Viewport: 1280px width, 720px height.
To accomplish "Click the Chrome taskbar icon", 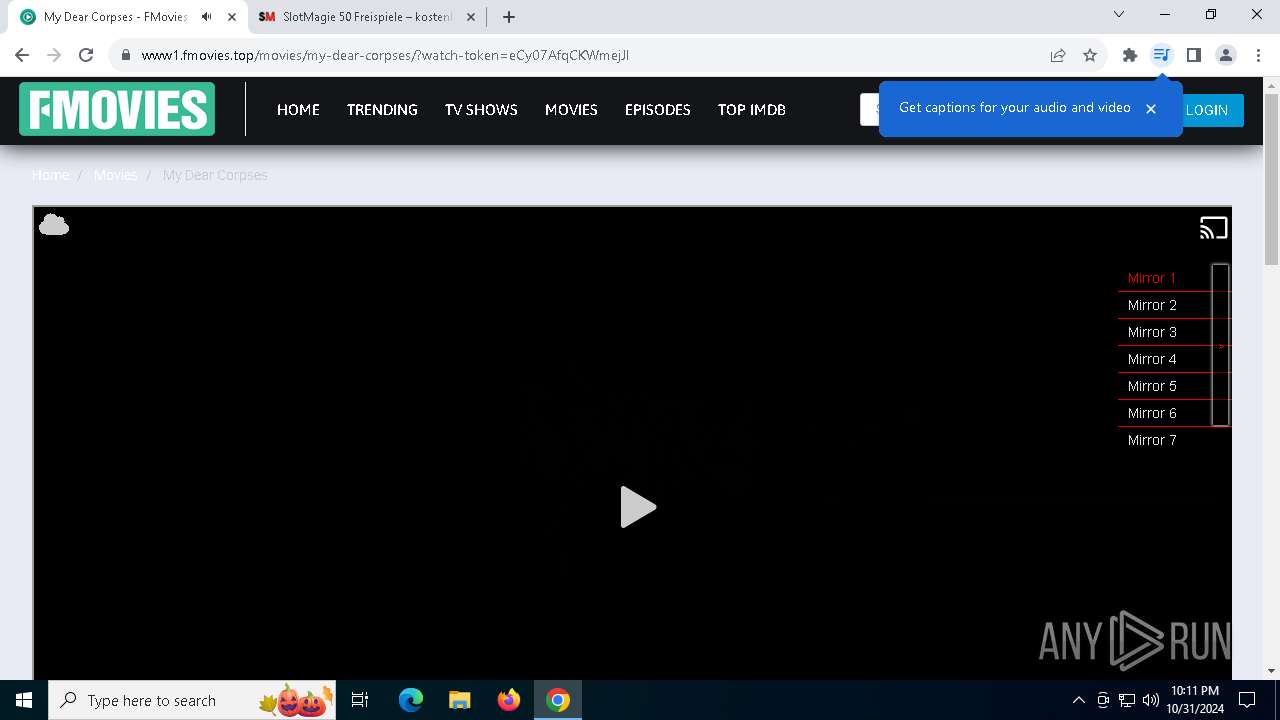I will 558,700.
